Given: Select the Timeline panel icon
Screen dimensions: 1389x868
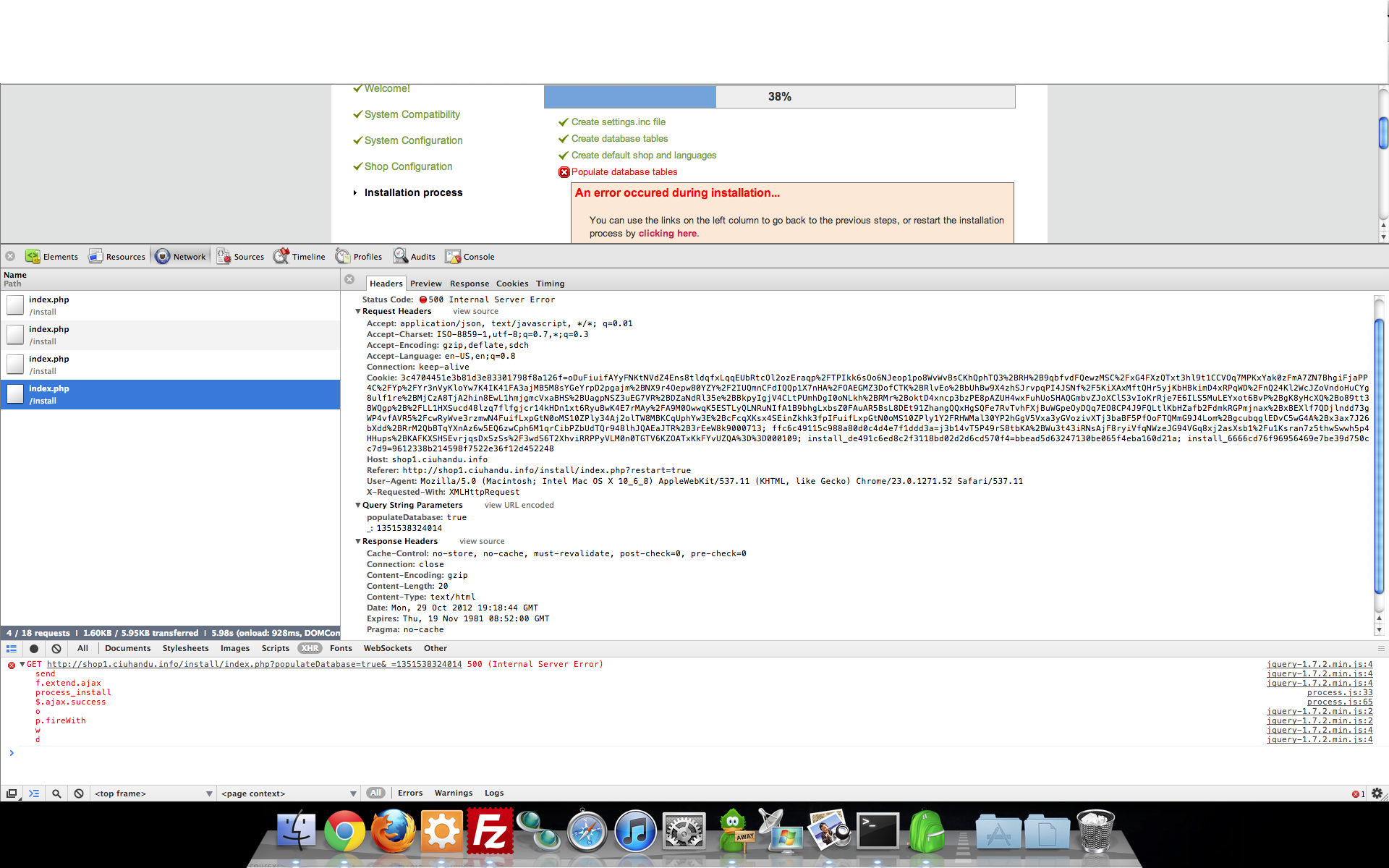Looking at the screenshot, I should [281, 256].
